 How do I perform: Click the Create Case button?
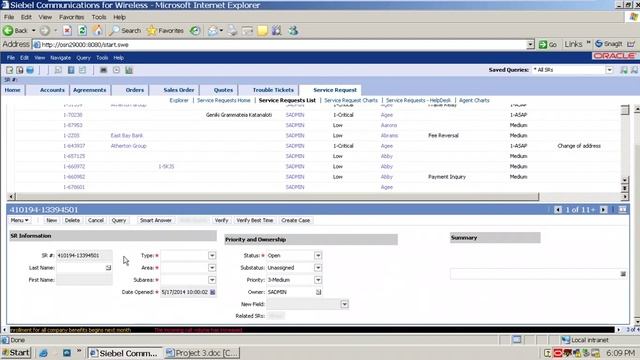pos(296,220)
